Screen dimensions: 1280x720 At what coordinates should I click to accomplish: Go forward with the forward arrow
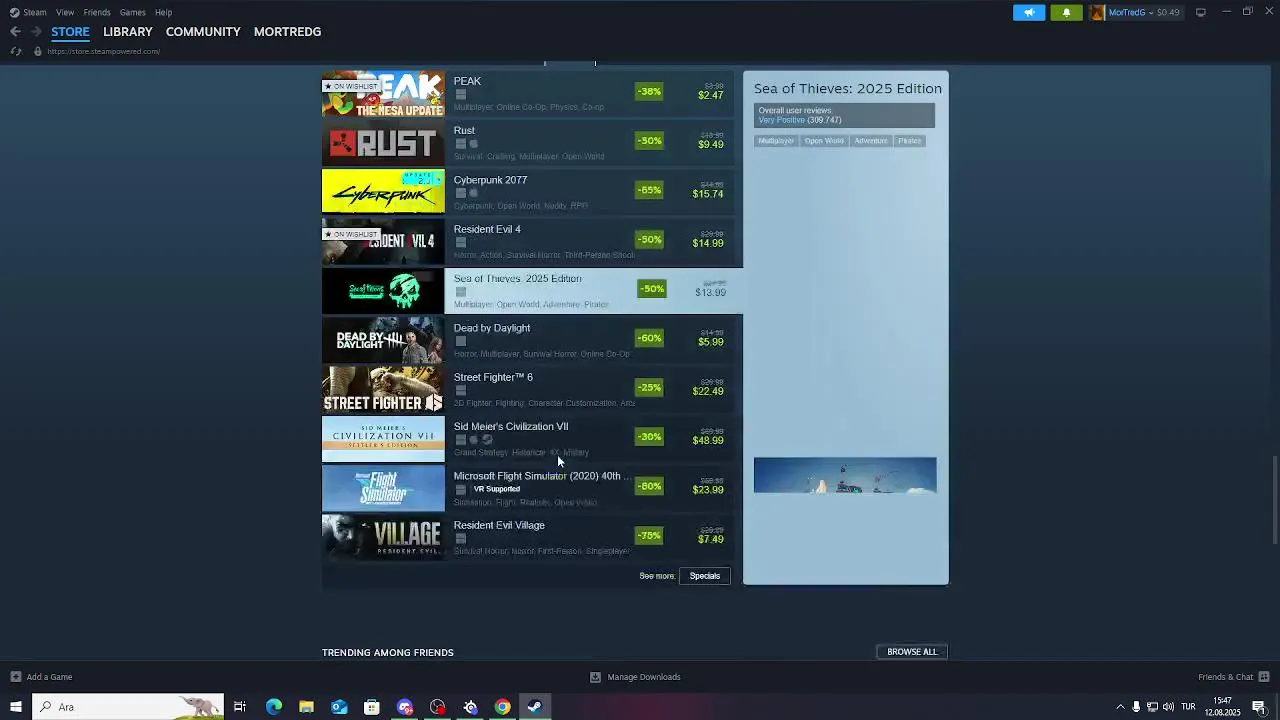36,32
